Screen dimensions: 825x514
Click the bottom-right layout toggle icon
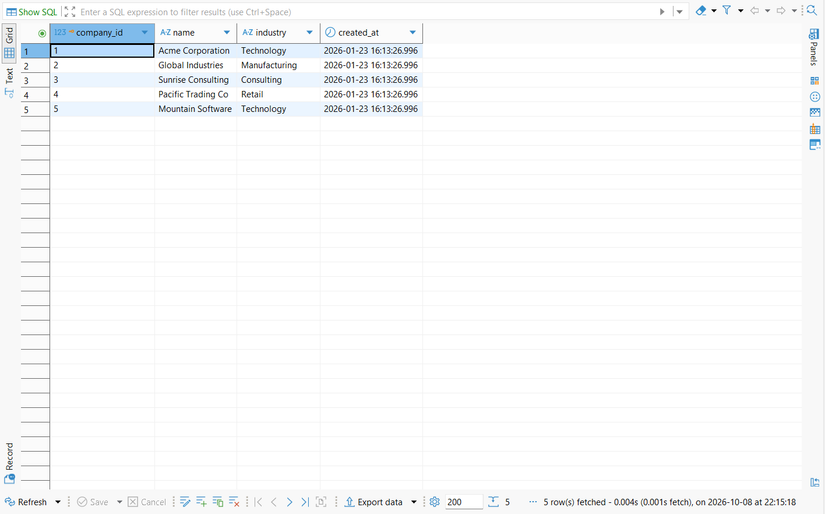(814, 482)
